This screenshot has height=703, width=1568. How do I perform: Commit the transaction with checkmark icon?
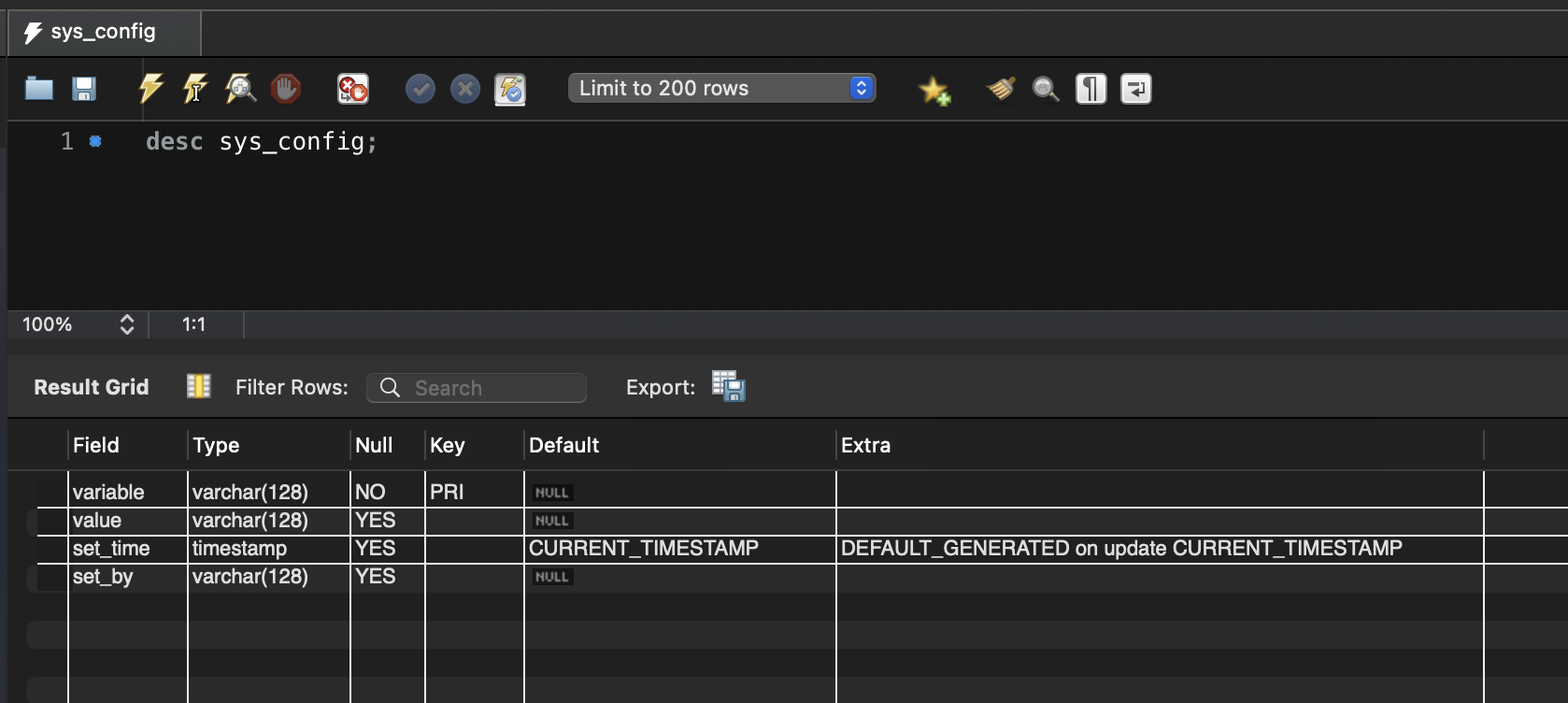[420, 89]
